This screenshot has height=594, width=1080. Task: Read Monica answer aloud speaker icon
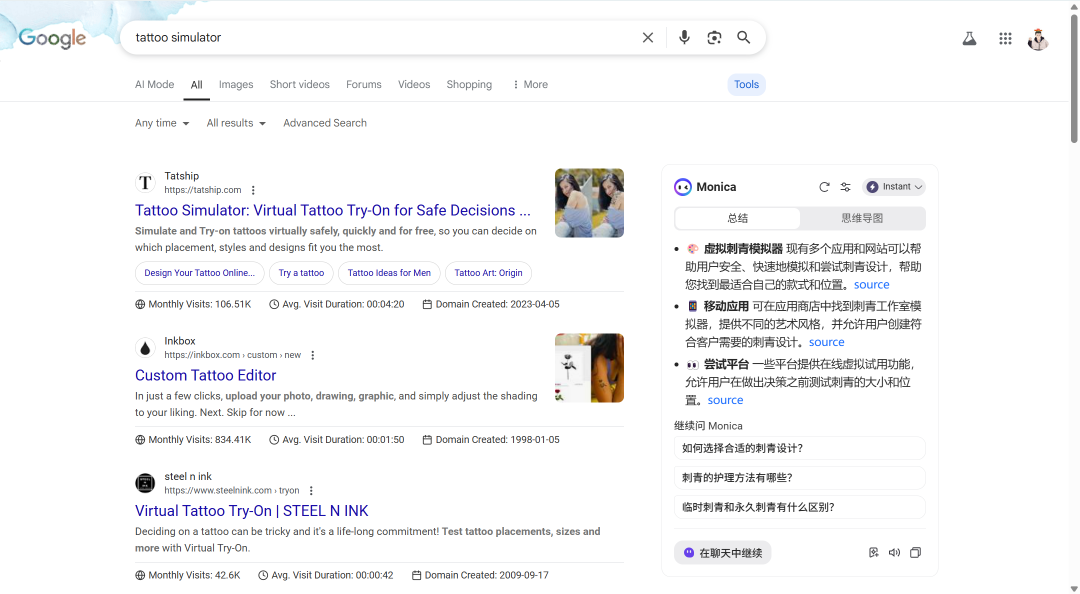tap(895, 553)
